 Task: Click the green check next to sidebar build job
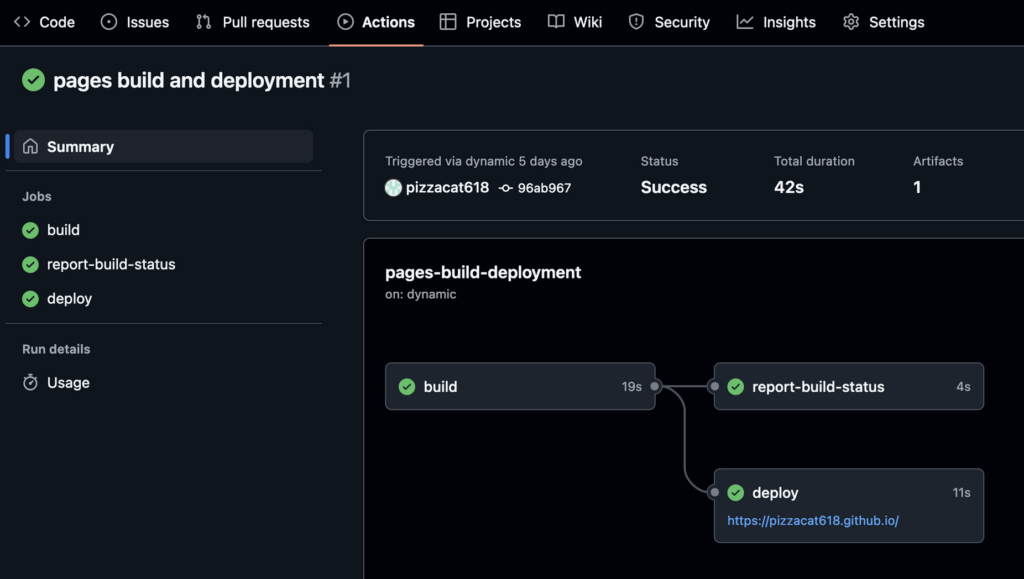click(30, 230)
